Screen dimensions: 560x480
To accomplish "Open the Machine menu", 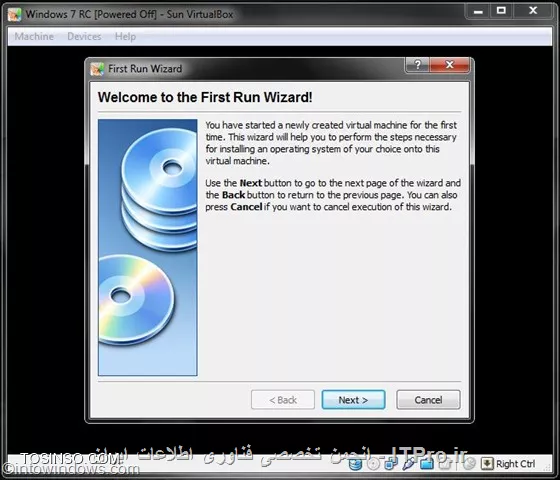I will (34, 36).
